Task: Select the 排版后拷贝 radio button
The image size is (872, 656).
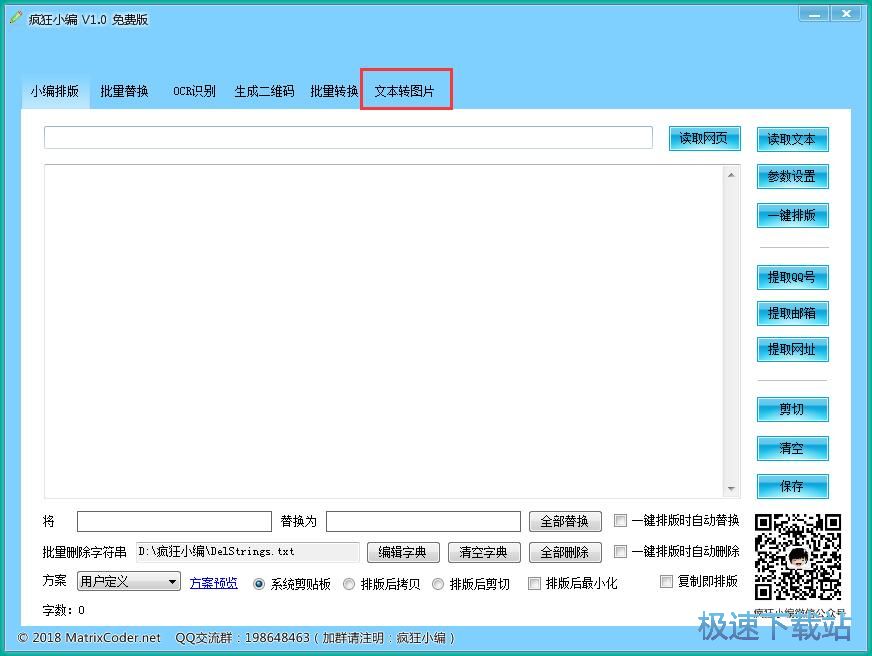Action: [x=350, y=583]
